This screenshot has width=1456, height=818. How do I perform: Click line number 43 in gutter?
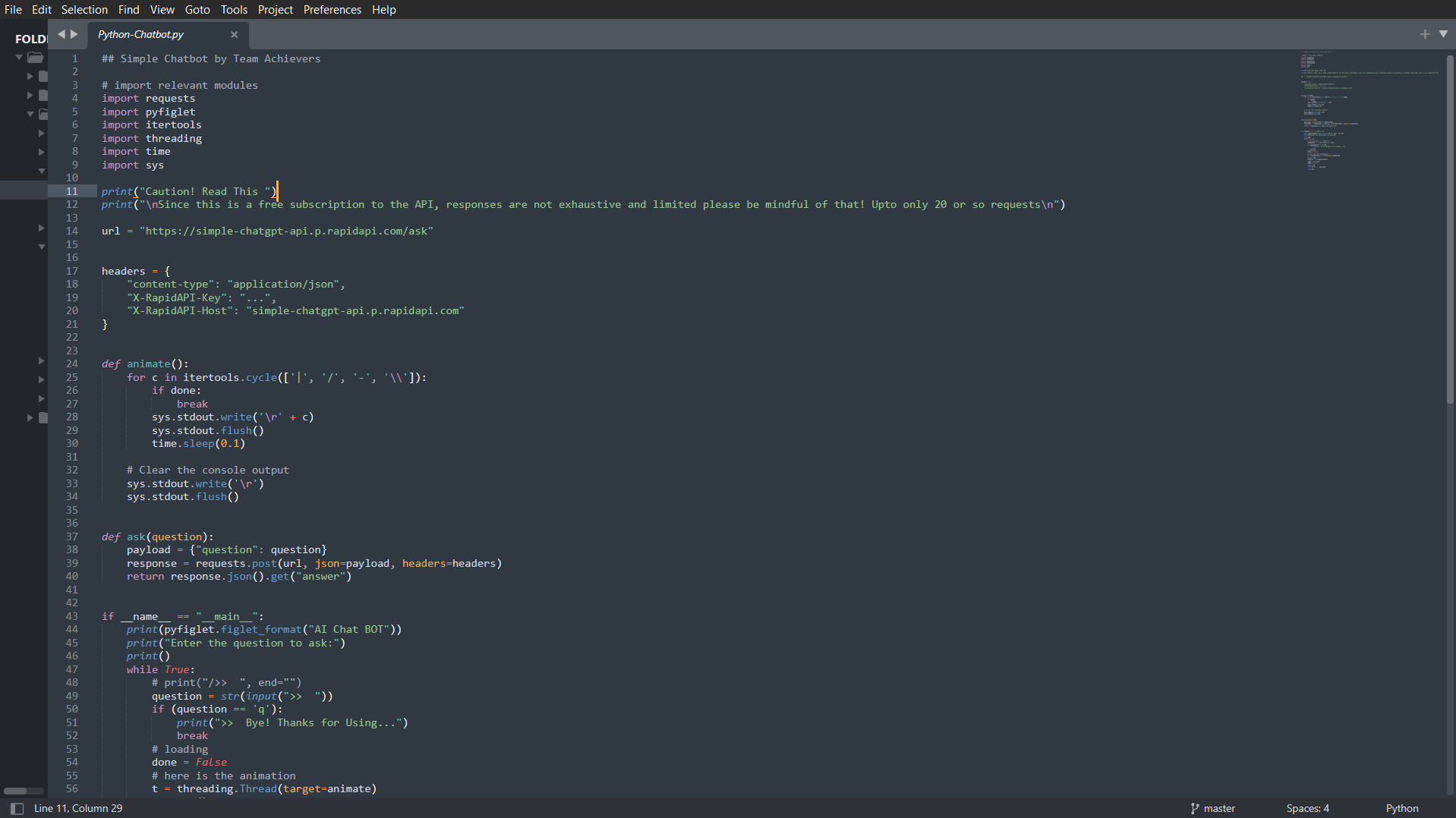click(72, 616)
